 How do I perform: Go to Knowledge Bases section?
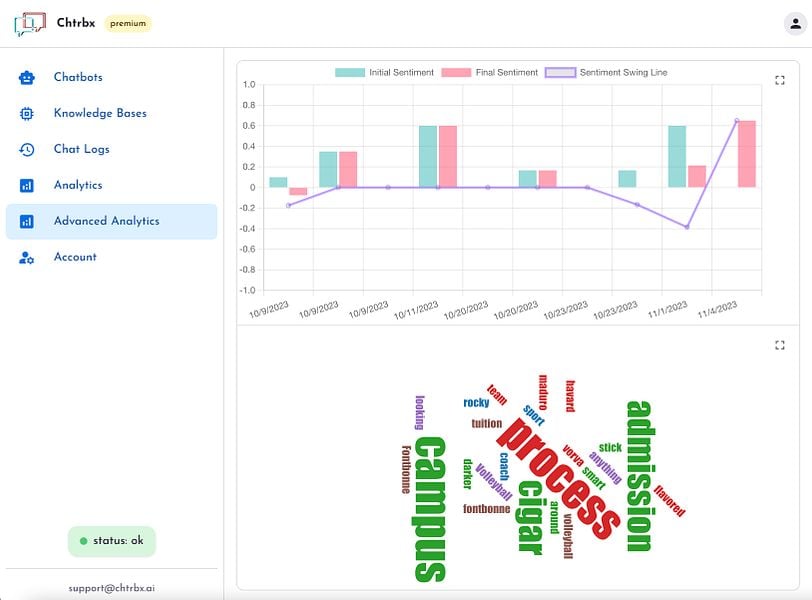click(x=100, y=113)
